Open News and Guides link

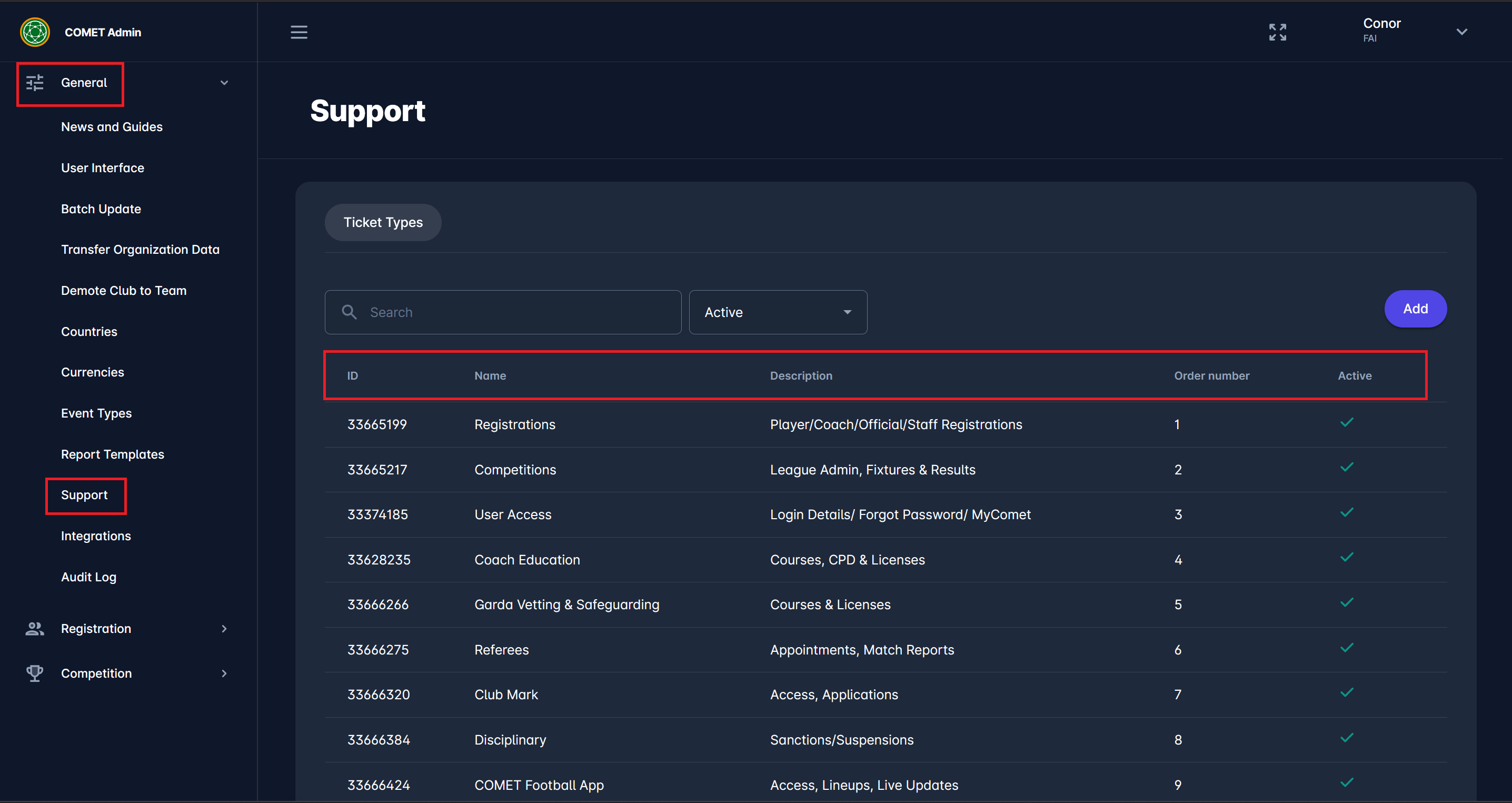click(x=112, y=127)
